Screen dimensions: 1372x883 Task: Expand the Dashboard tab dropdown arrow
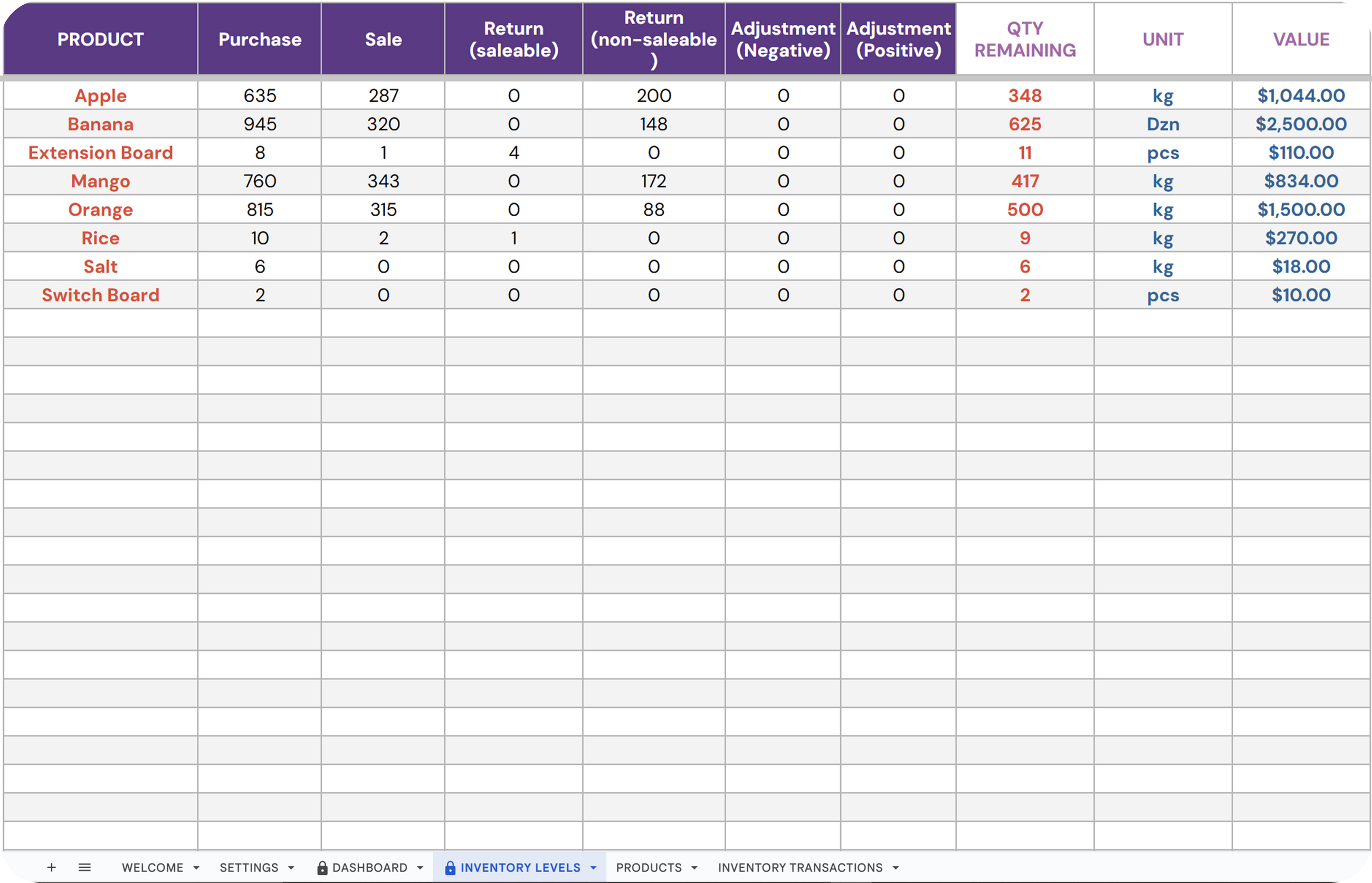(x=420, y=868)
